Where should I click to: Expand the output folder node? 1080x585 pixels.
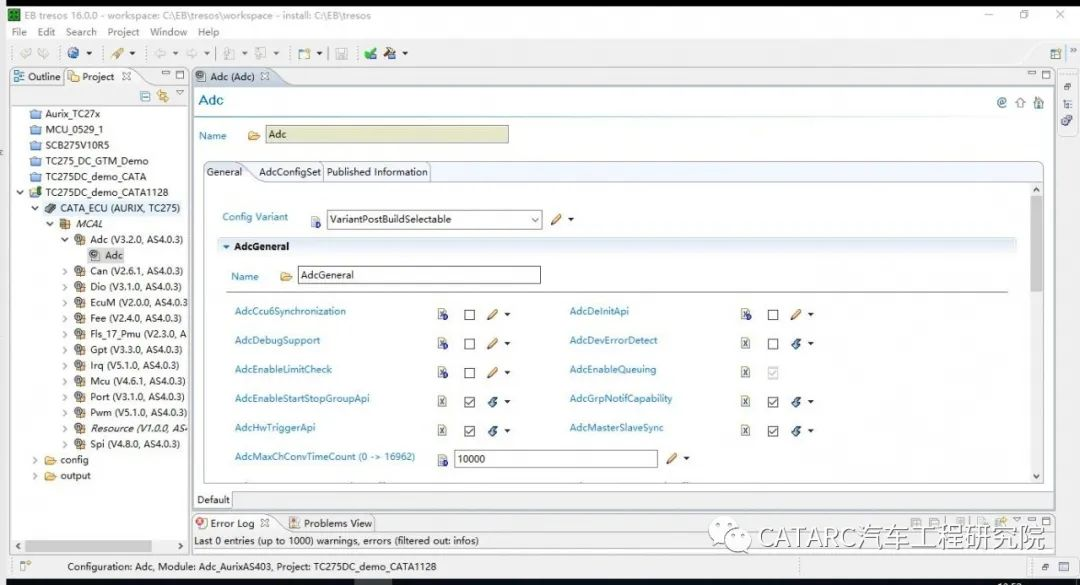click(x=35, y=476)
